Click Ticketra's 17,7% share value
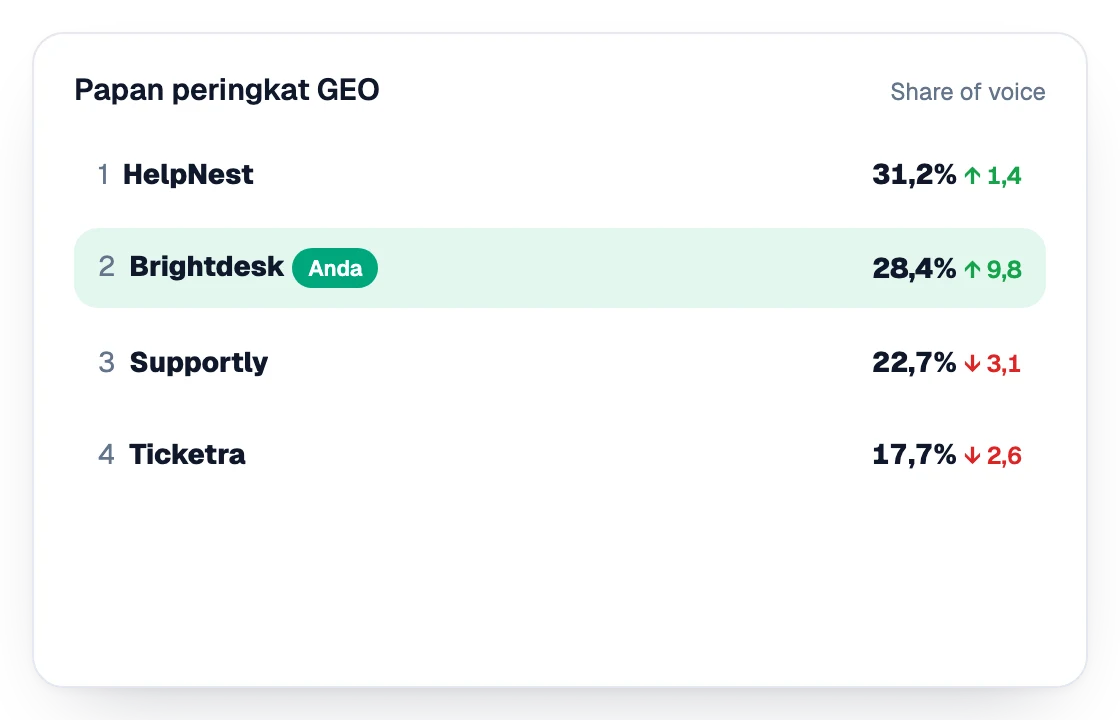 tap(914, 454)
